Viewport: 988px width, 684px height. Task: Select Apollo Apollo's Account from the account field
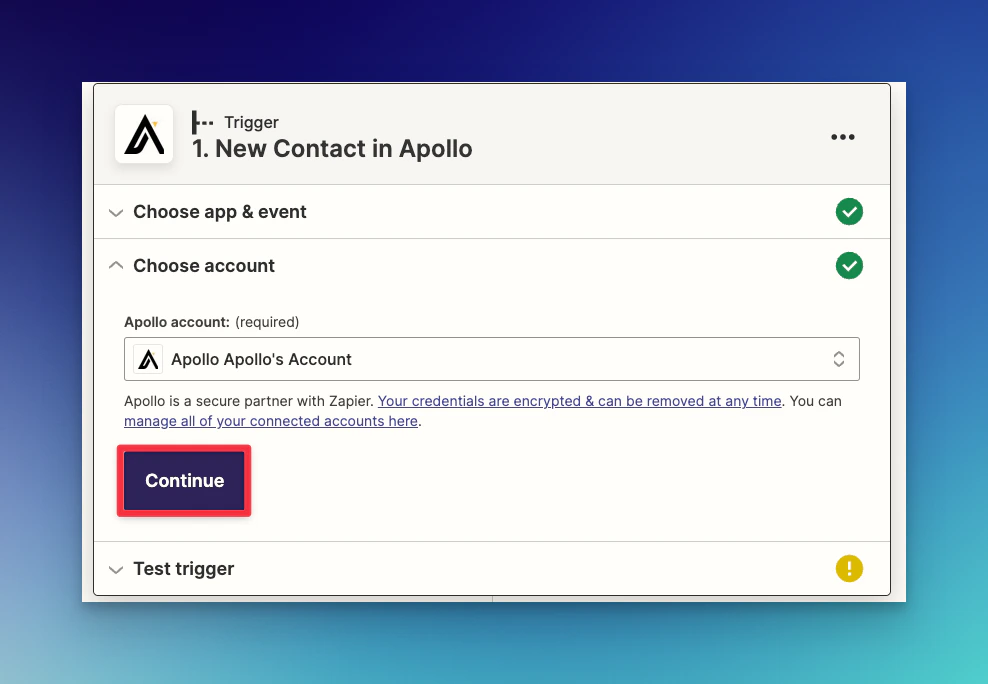[x=258, y=358]
